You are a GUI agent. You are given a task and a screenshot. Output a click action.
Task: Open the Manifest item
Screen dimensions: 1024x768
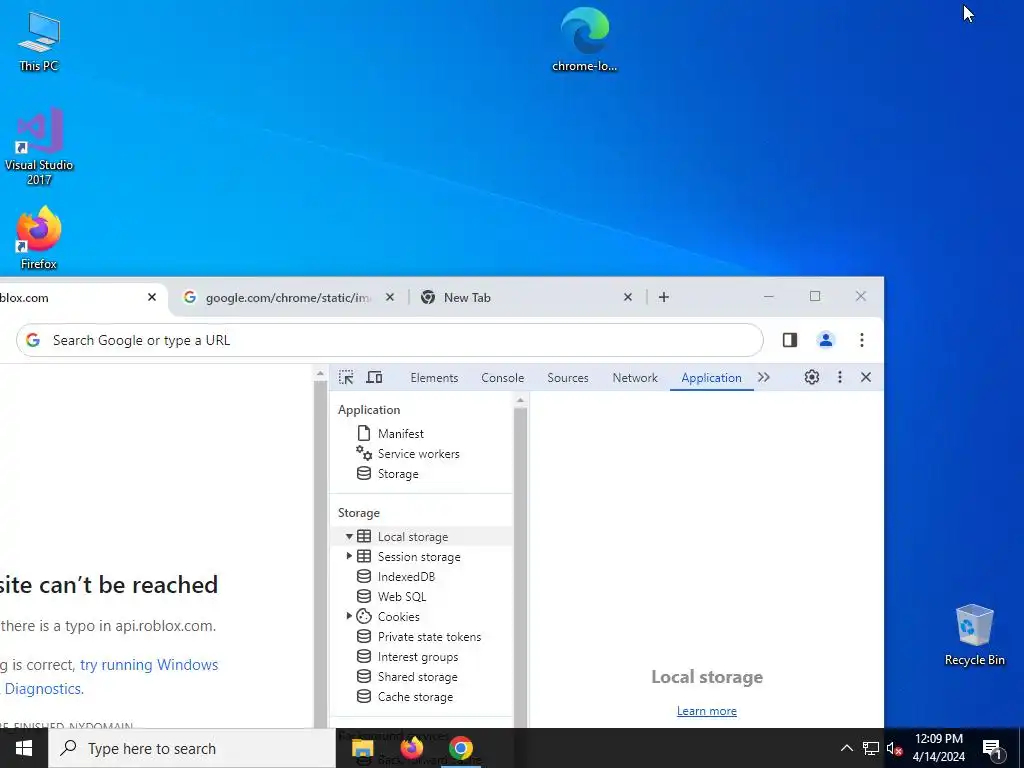point(400,434)
